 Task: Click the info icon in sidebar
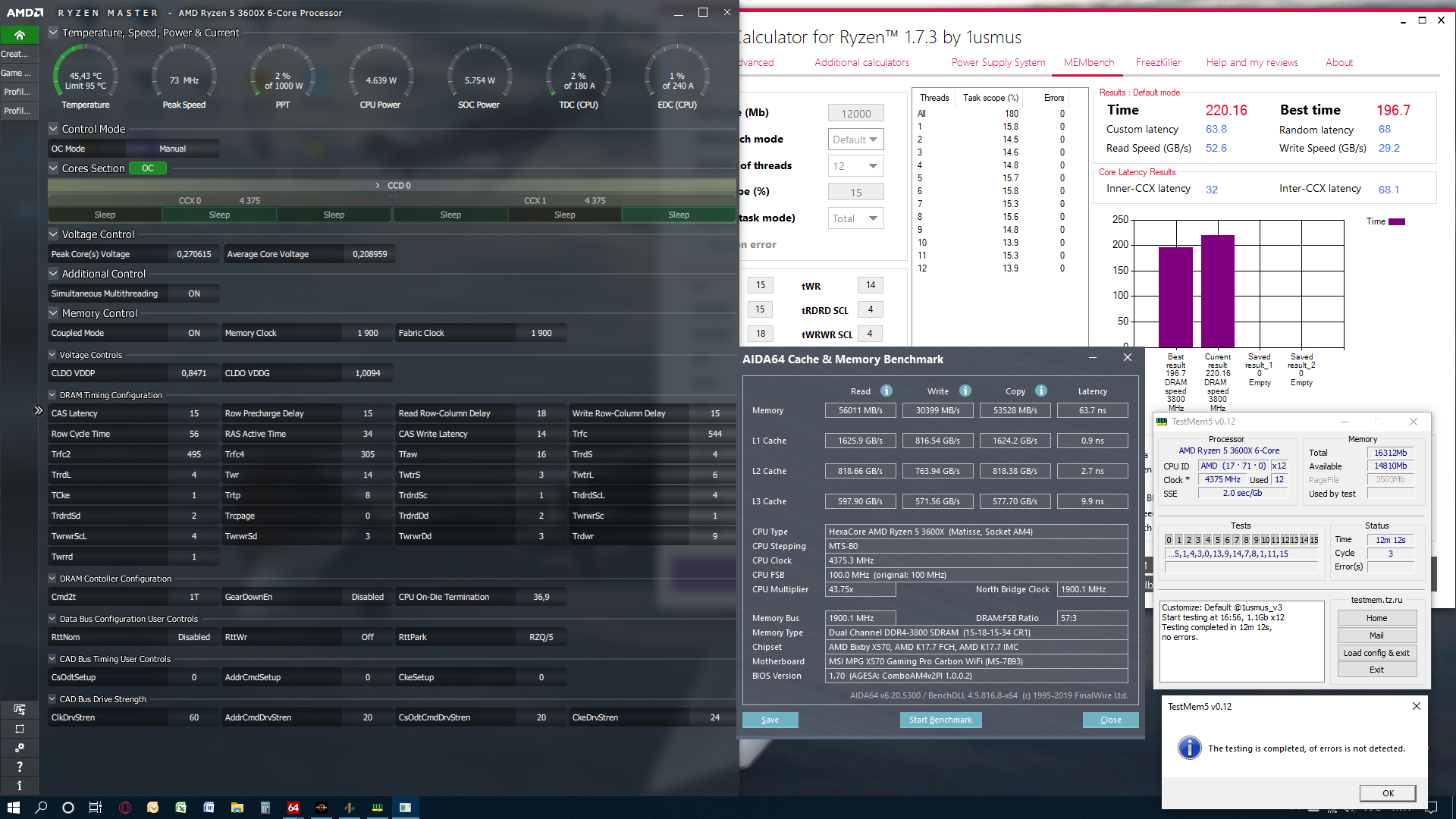pyautogui.click(x=20, y=786)
